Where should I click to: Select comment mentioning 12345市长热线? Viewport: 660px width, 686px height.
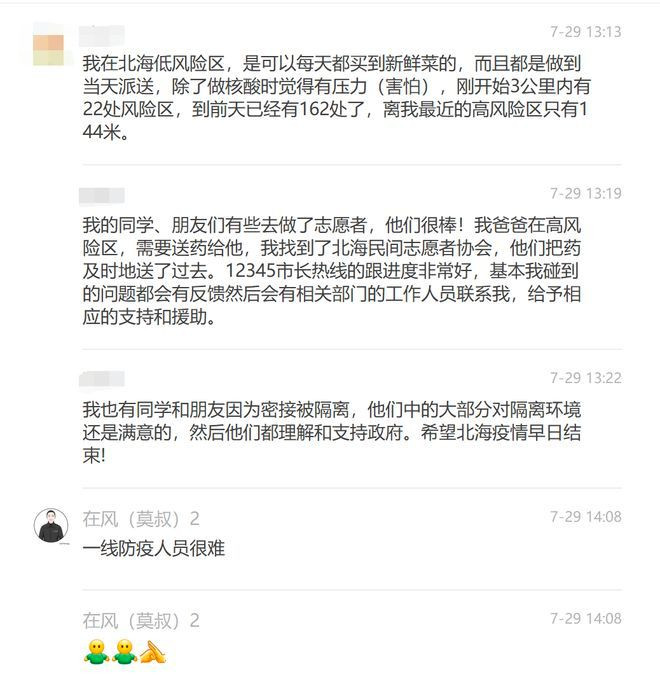(332, 271)
